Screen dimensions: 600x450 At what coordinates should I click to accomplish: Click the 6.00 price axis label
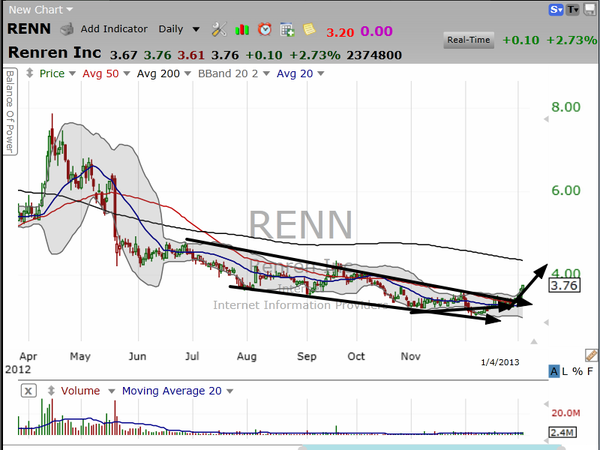click(566, 190)
